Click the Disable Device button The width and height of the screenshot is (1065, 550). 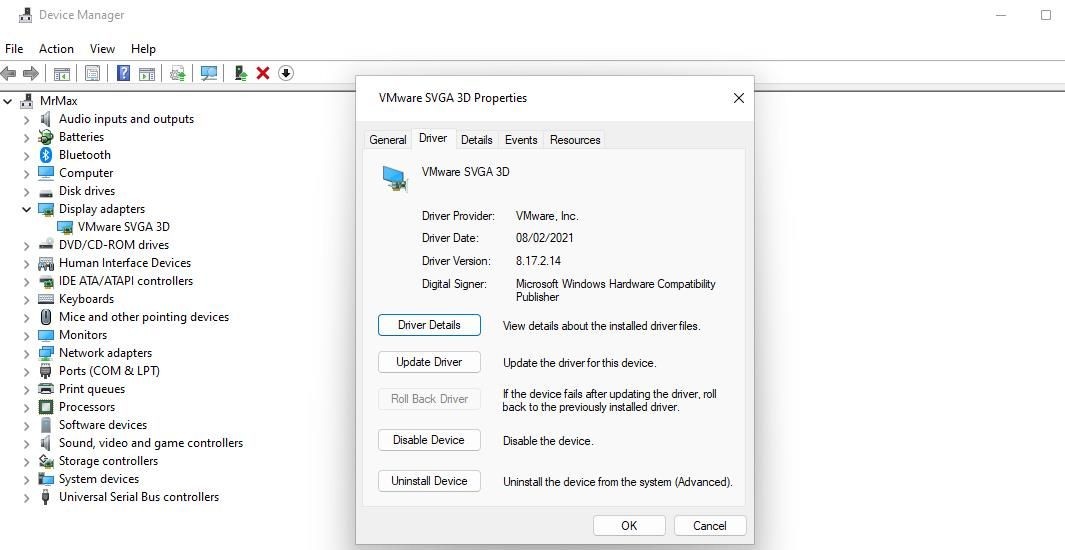429,440
